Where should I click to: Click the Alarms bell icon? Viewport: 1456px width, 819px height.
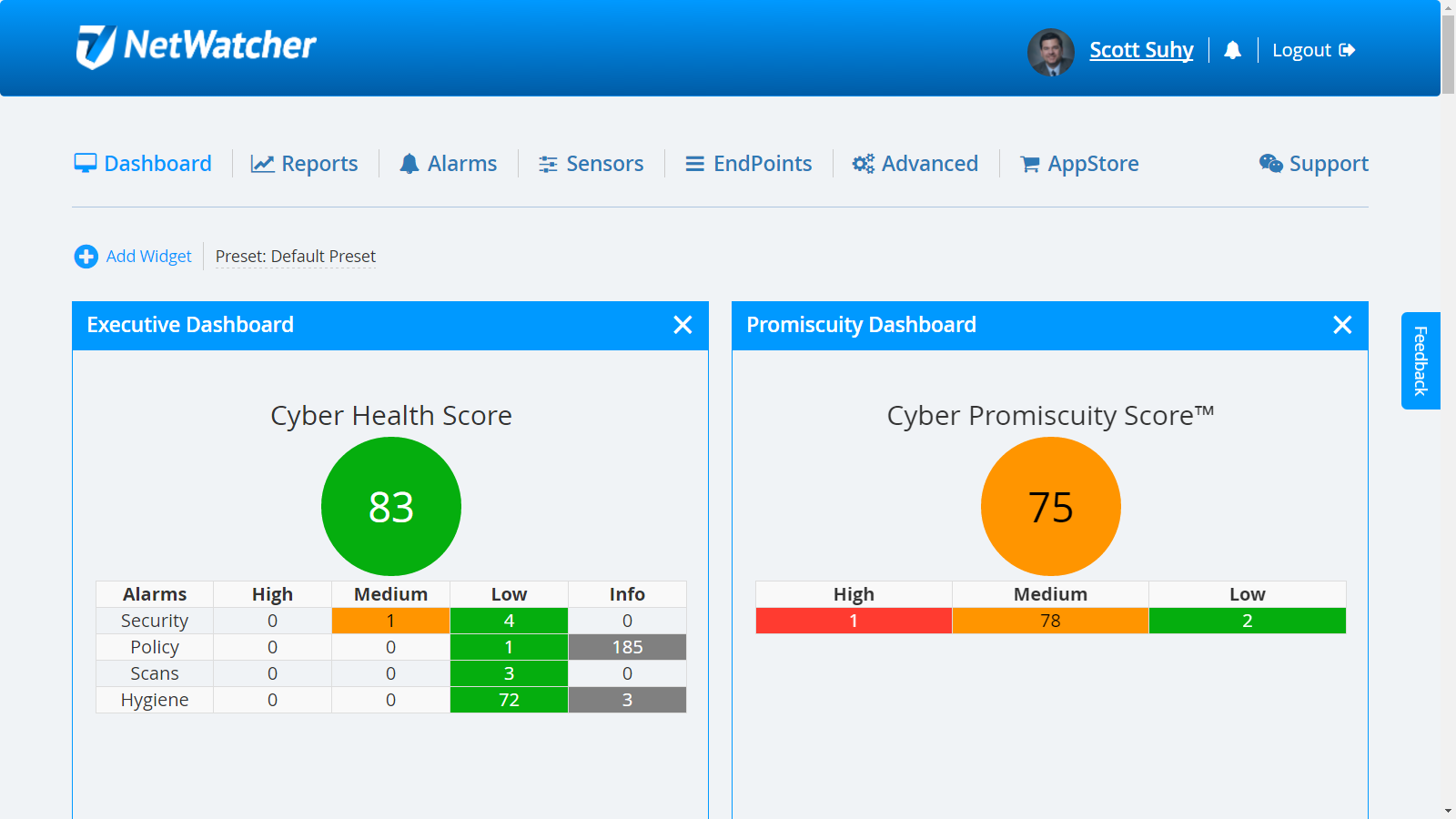pos(411,163)
